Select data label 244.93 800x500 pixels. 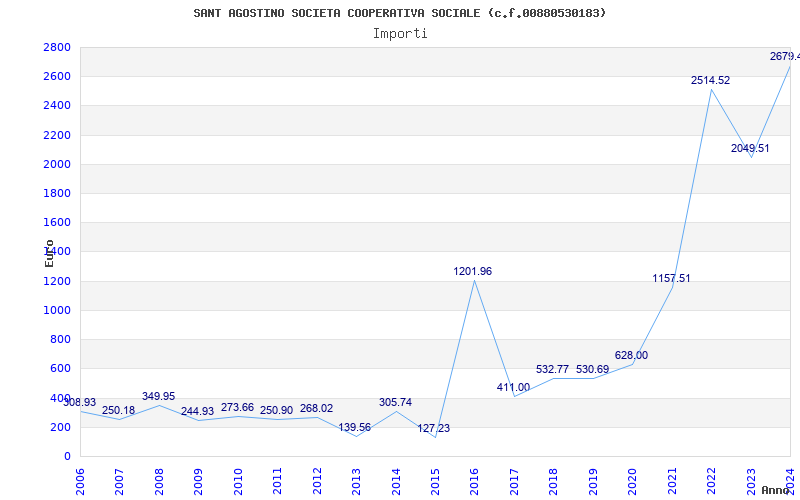(197, 411)
